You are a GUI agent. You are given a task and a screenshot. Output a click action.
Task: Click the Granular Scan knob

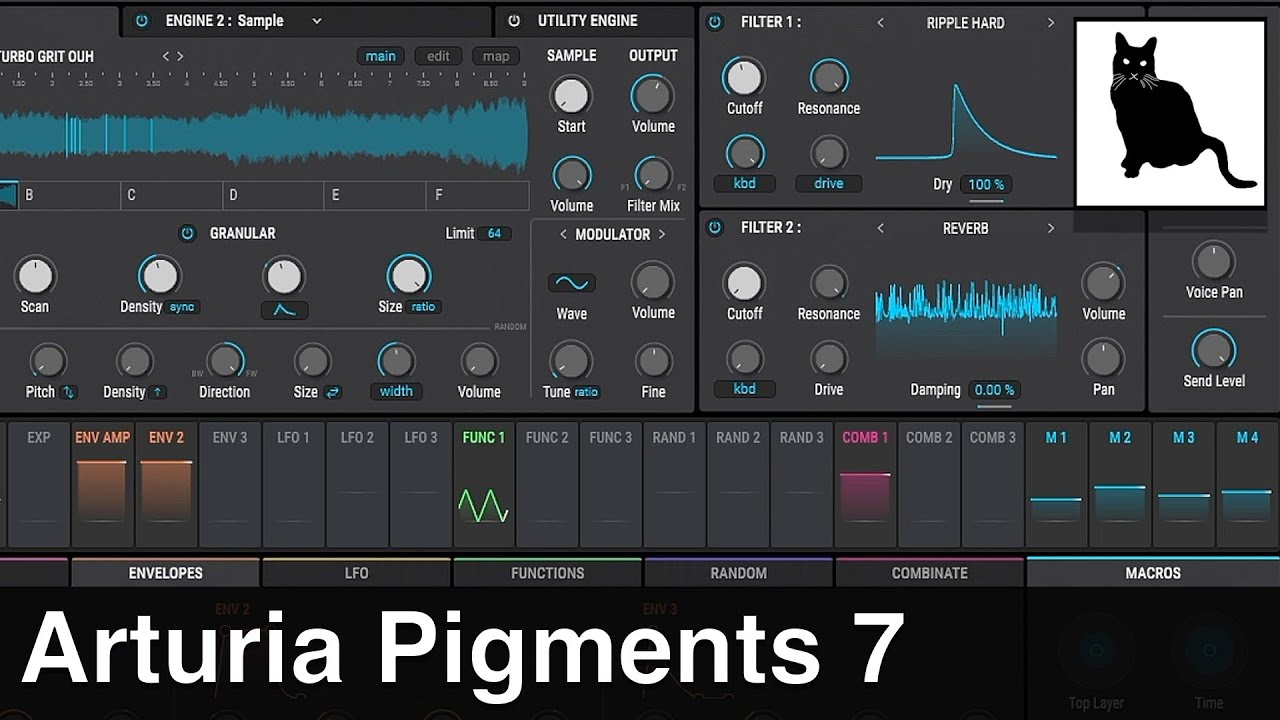point(35,275)
